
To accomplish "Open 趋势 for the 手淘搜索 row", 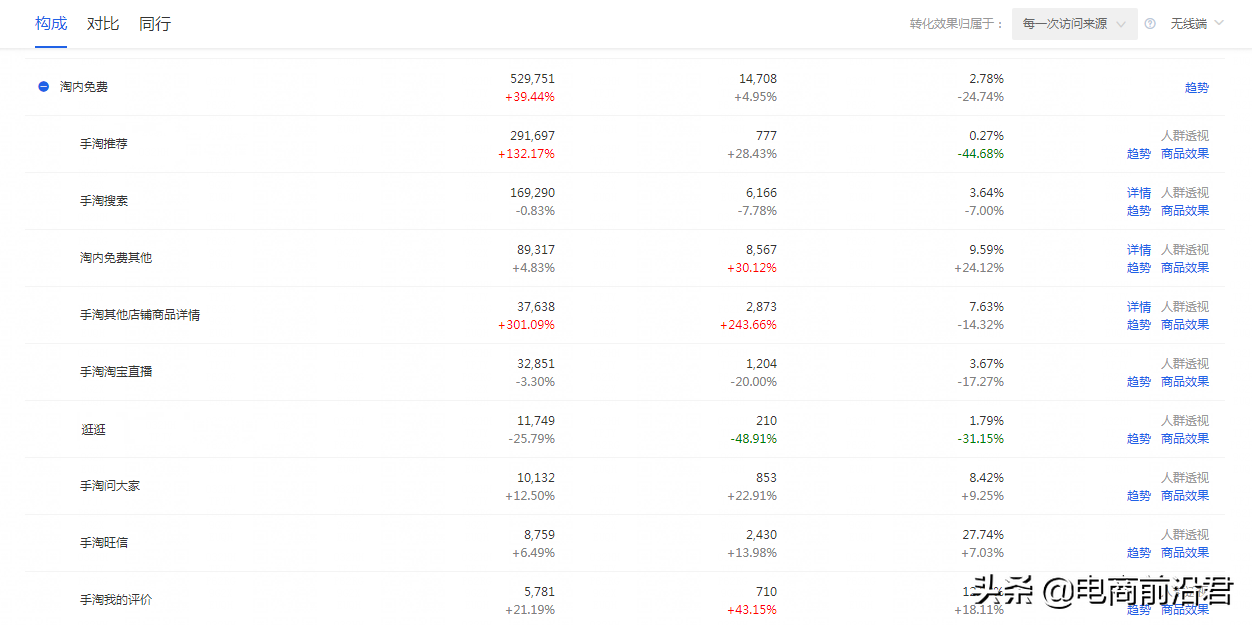I will pyautogui.click(x=1139, y=211).
